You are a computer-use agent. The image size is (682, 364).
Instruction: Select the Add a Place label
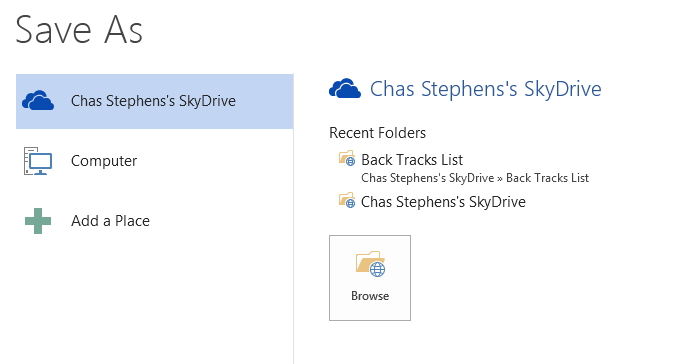pyautogui.click(x=110, y=221)
